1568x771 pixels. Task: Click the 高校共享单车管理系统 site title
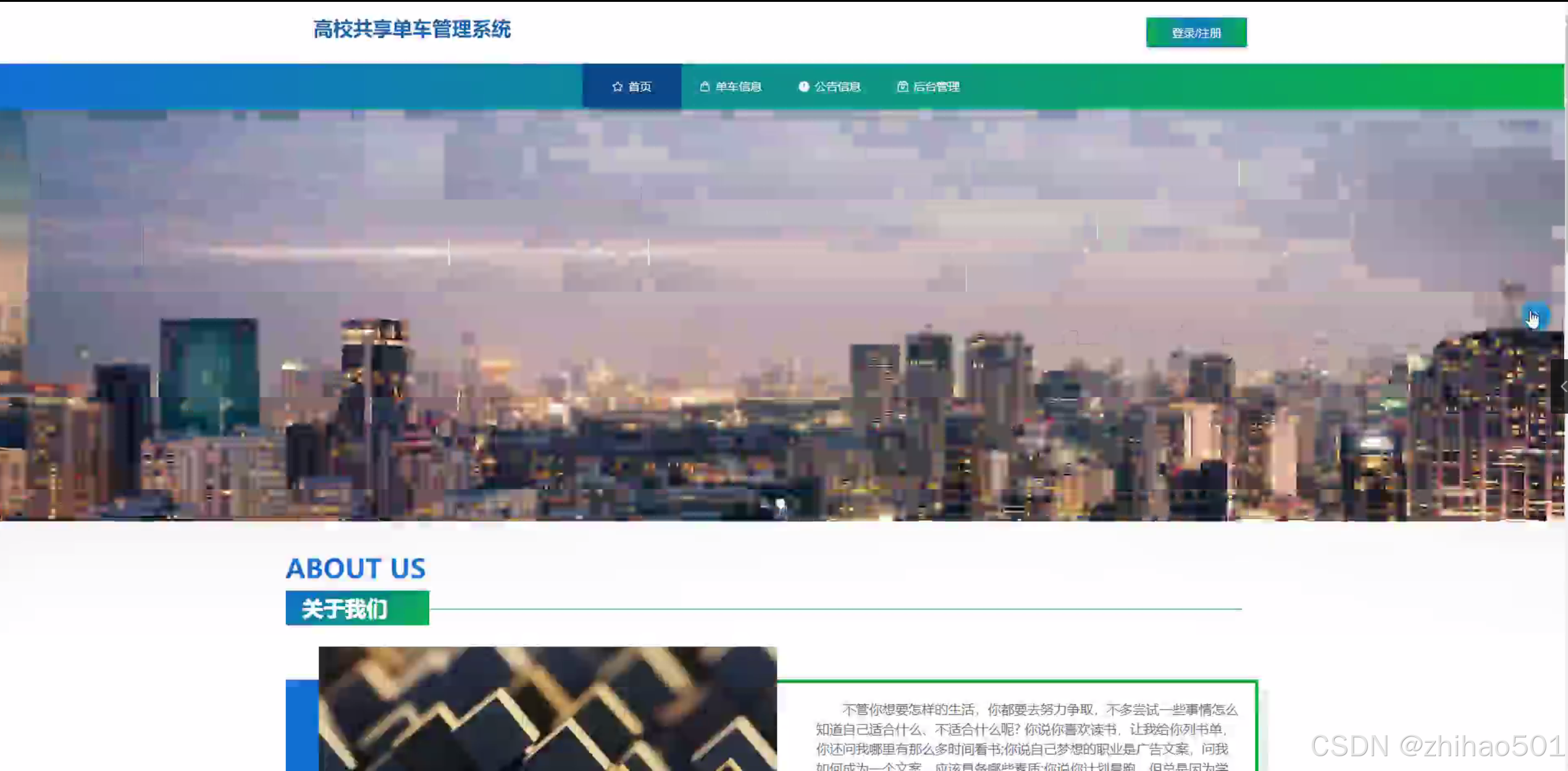coord(412,30)
